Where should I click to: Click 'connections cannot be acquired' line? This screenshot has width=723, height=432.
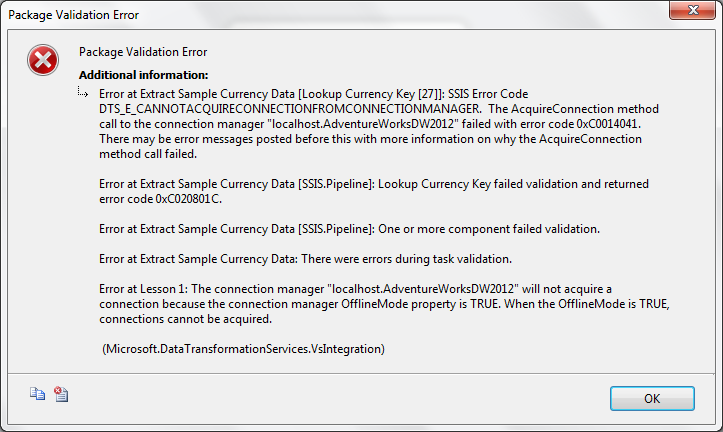[185, 319]
